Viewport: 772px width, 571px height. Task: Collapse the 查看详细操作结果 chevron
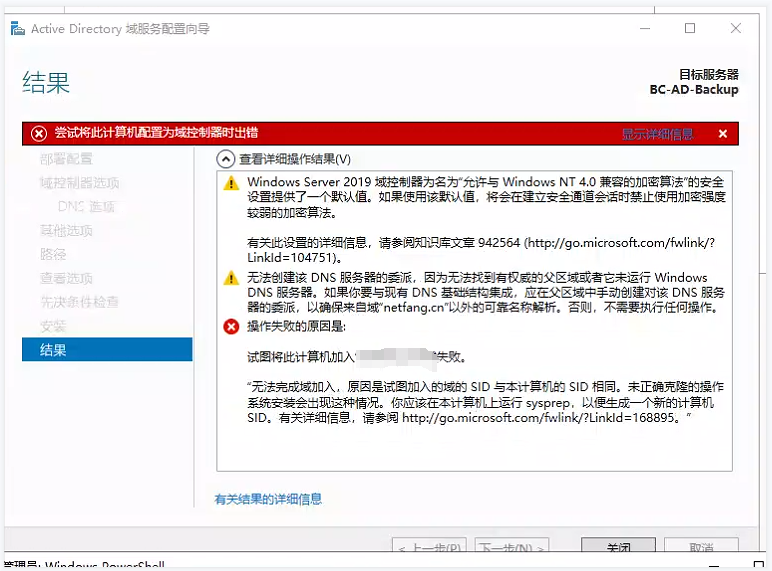[x=226, y=159]
